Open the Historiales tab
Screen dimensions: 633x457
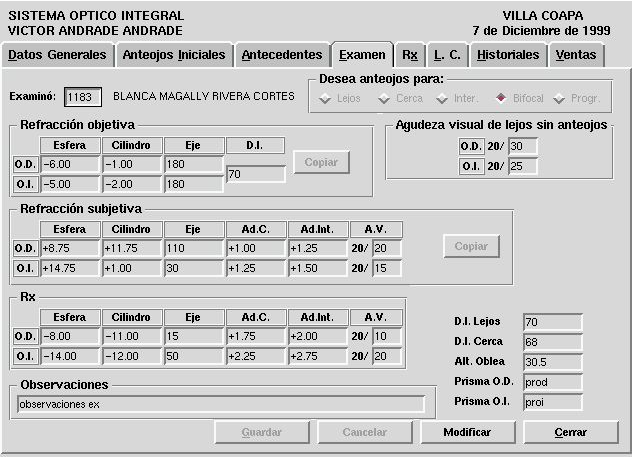tap(507, 55)
